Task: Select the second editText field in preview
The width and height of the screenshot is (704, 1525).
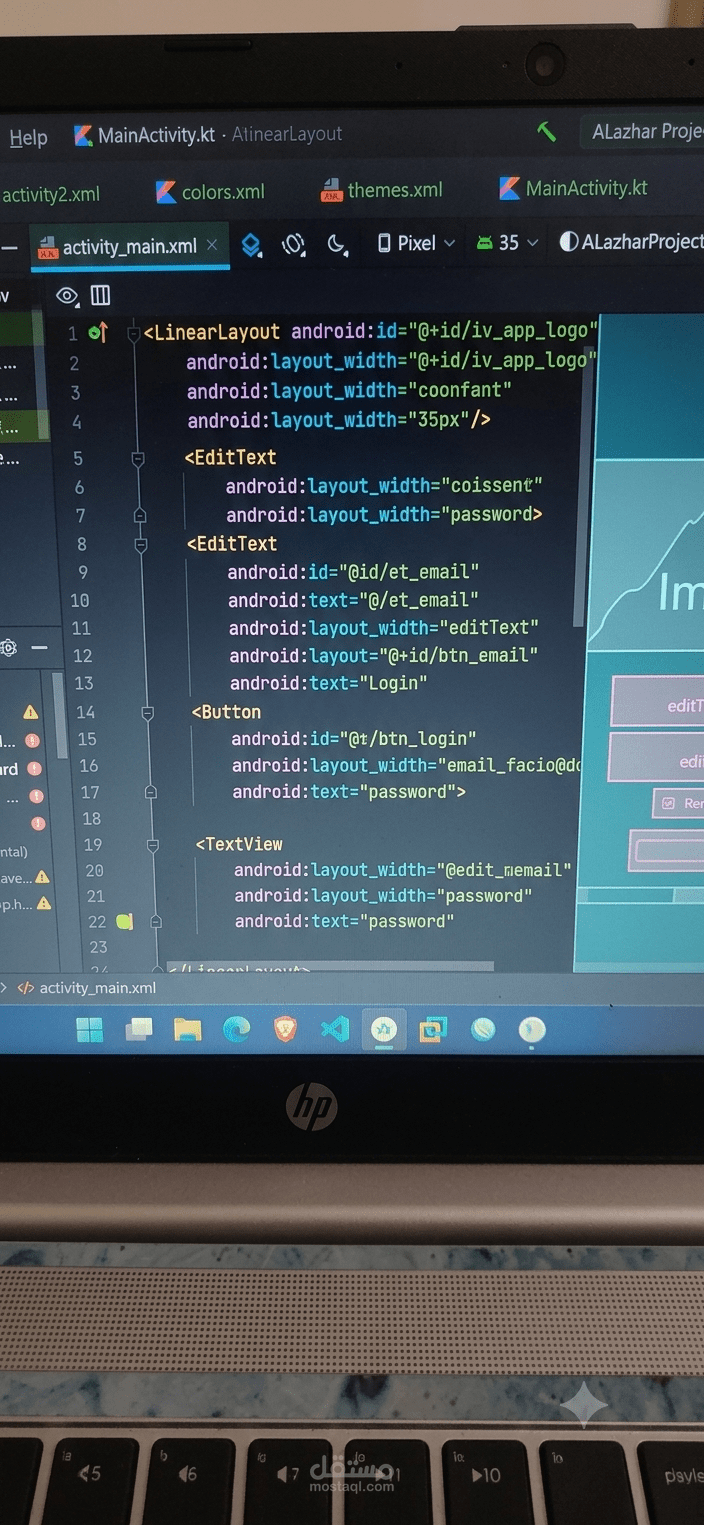Action: (655, 757)
